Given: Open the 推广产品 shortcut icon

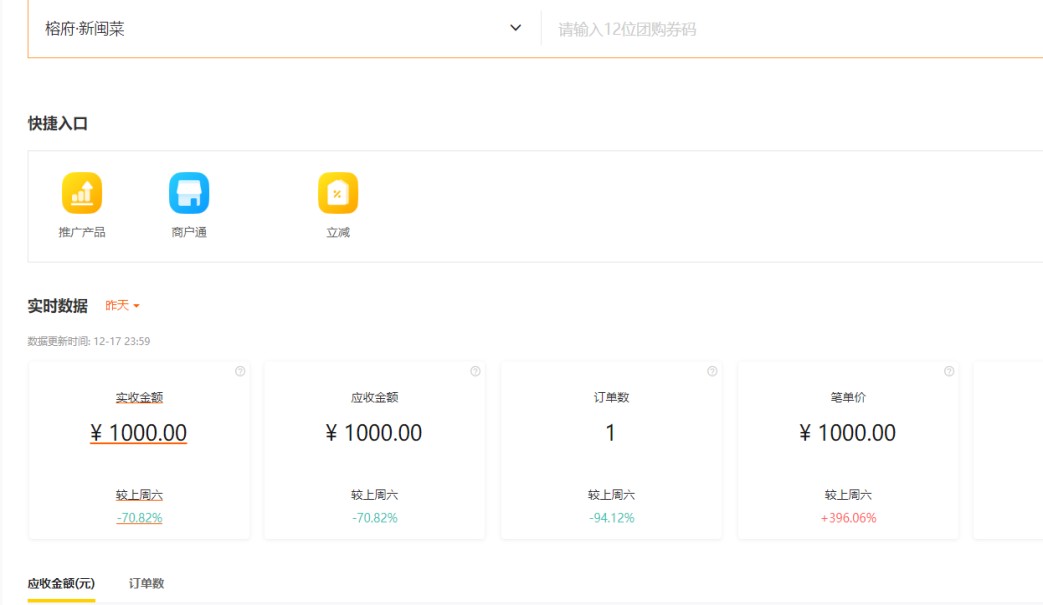Looking at the screenshot, I should (82, 194).
